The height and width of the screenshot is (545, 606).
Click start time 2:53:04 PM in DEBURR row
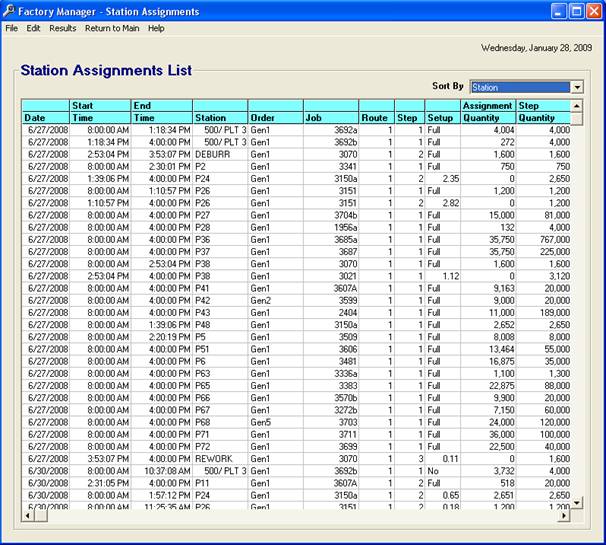100,154
